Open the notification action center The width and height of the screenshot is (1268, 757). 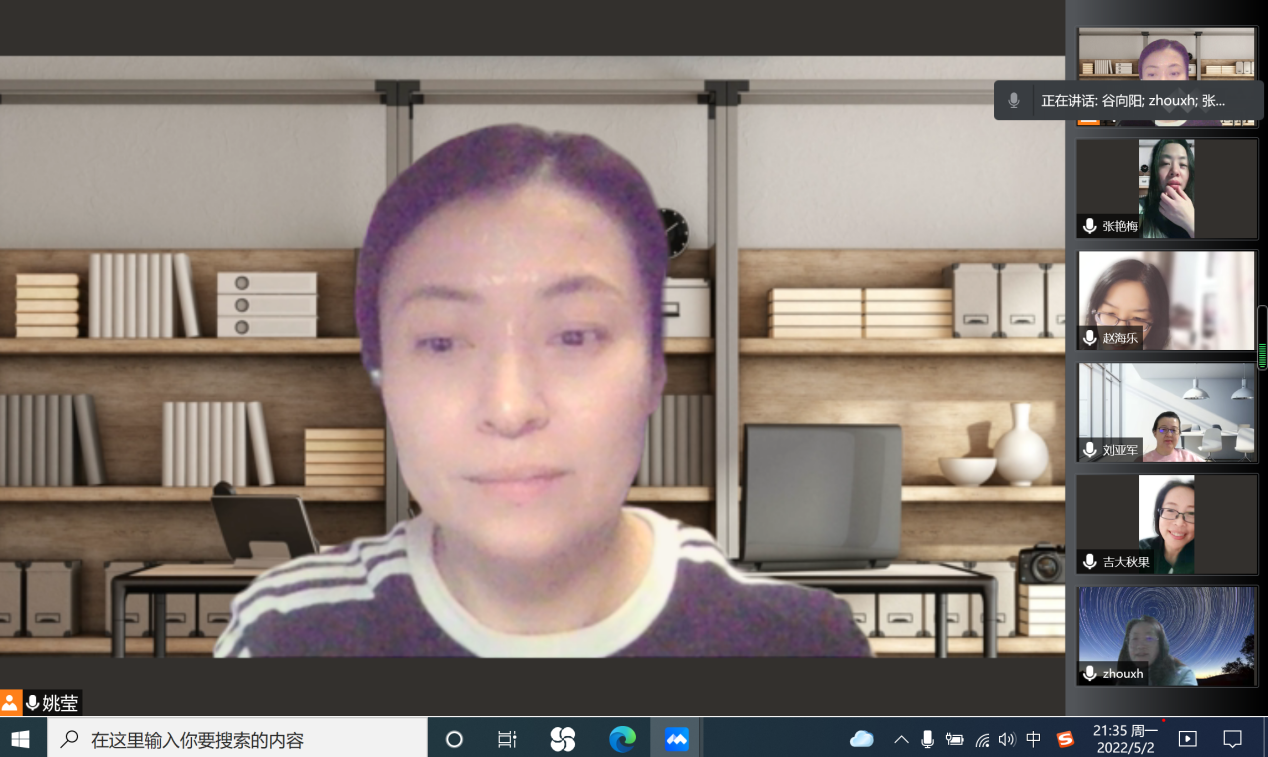pos(1232,739)
